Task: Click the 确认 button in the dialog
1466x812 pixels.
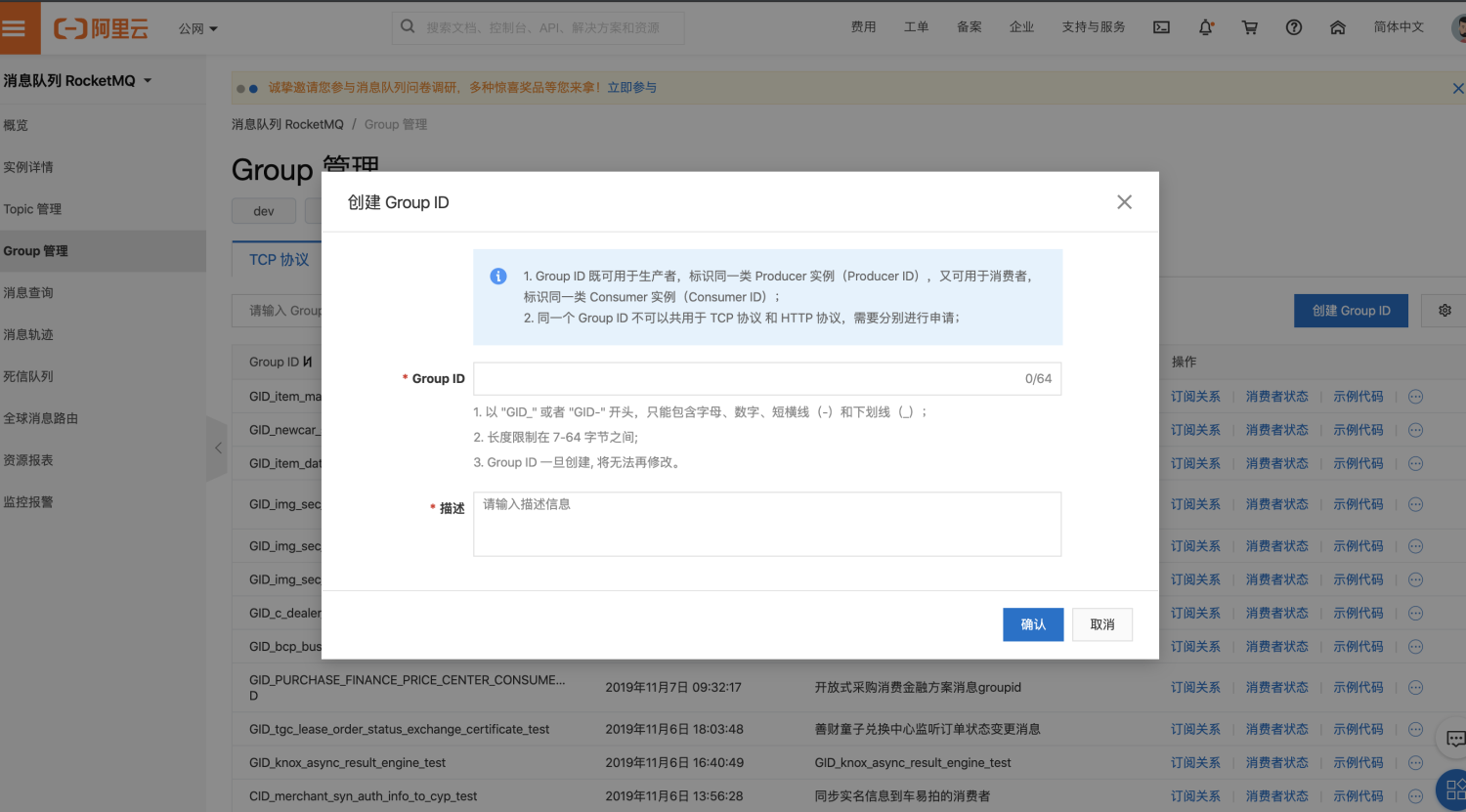Action: (x=1033, y=624)
